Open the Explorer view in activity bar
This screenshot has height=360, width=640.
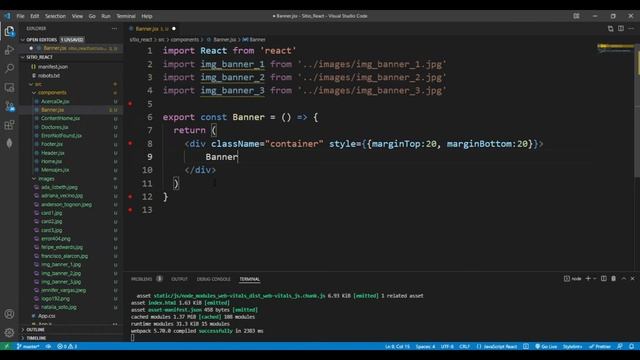pyautogui.click(x=9, y=31)
